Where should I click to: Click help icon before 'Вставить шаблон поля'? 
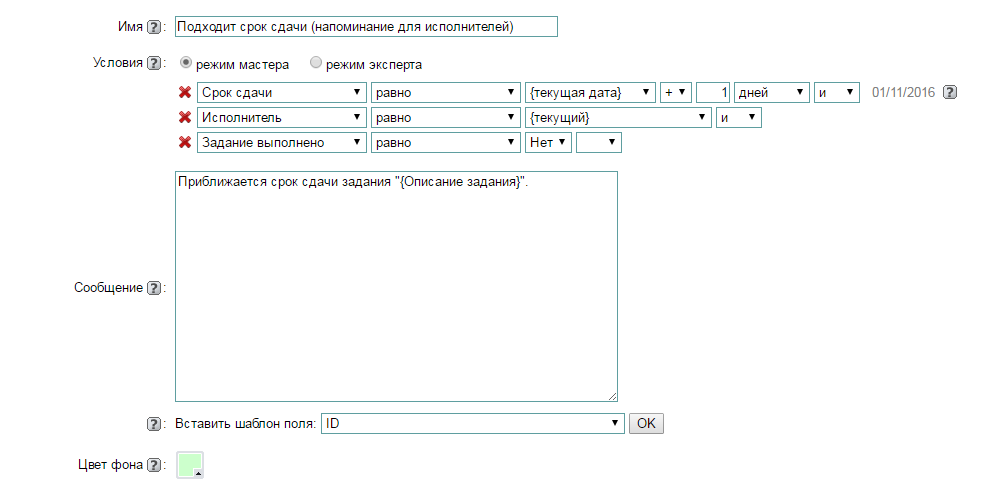point(153,424)
